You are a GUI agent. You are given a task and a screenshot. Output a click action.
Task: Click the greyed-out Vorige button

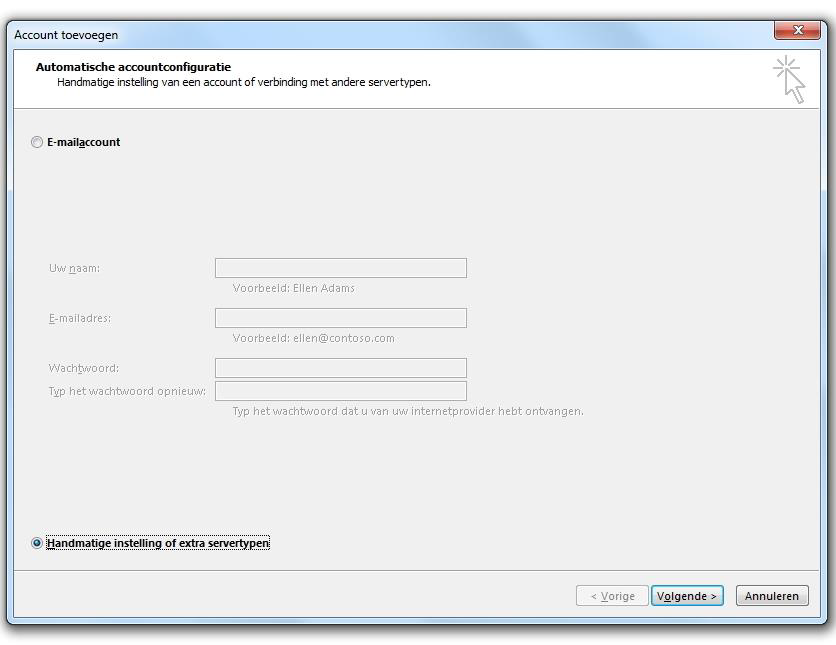point(612,596)
